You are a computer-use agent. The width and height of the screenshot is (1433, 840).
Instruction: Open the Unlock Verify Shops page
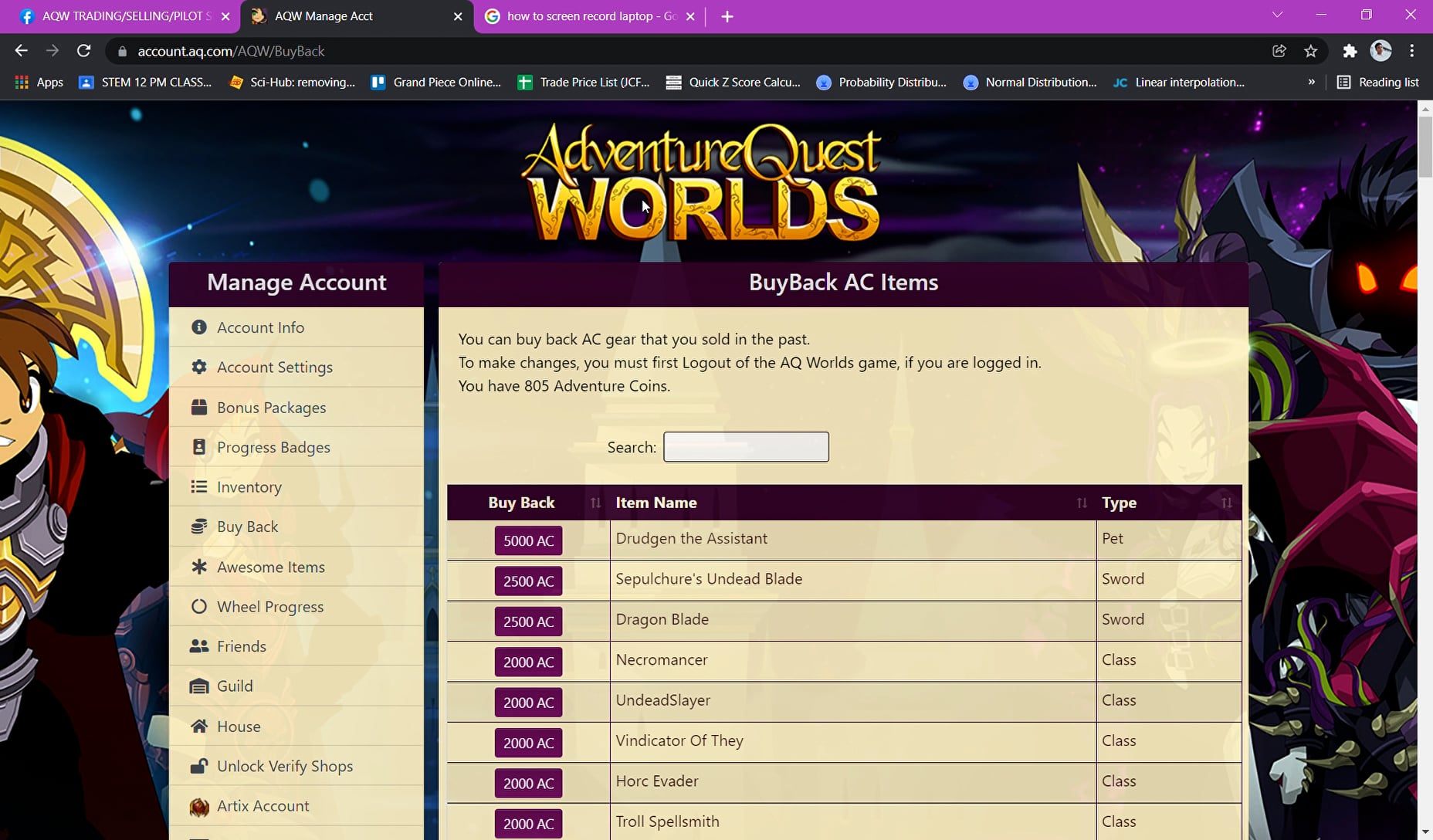click(x=283, y=766)
